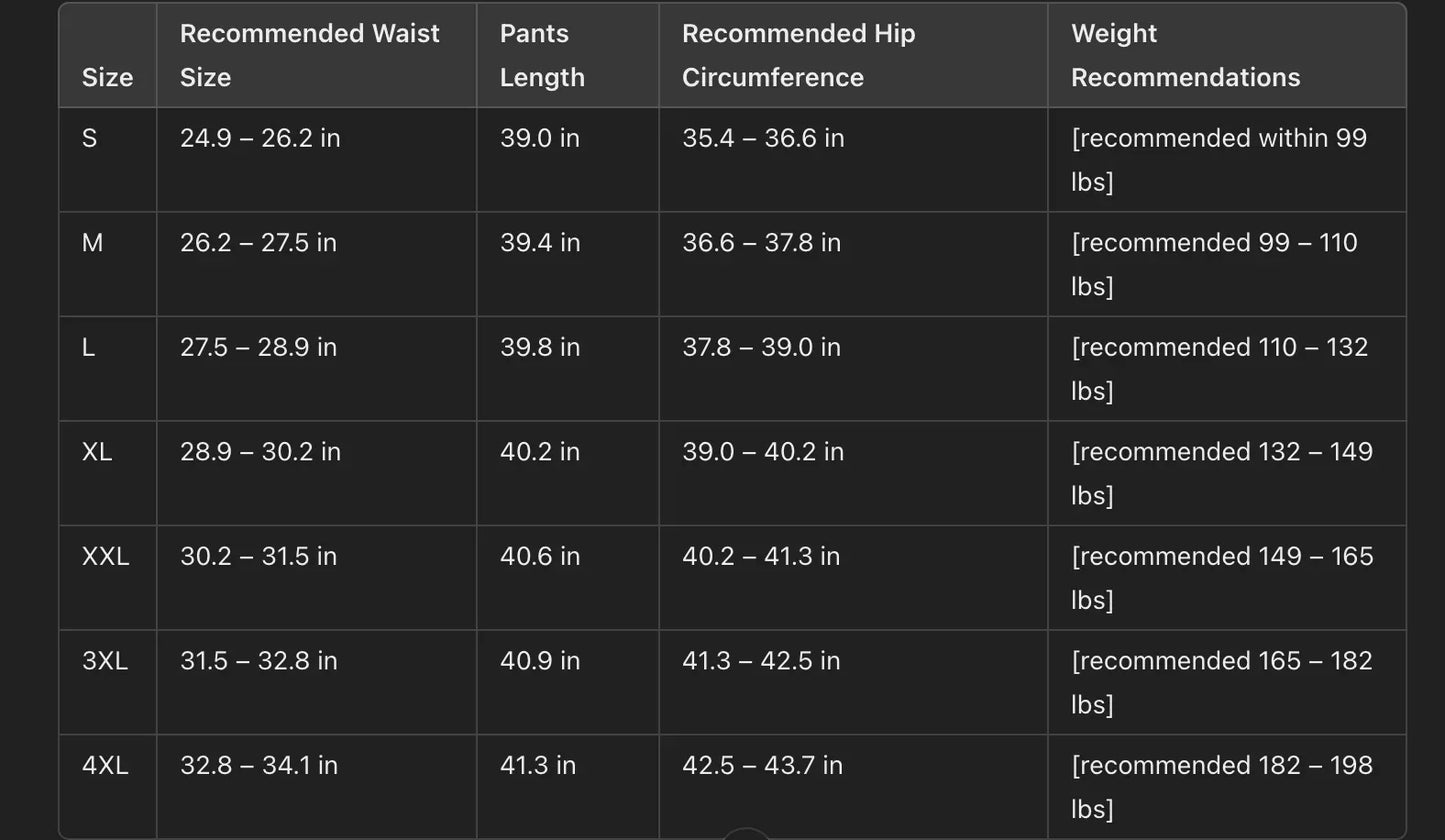Click the "3XL" size label
The image size is (1445, 840).
click(105, 661)
